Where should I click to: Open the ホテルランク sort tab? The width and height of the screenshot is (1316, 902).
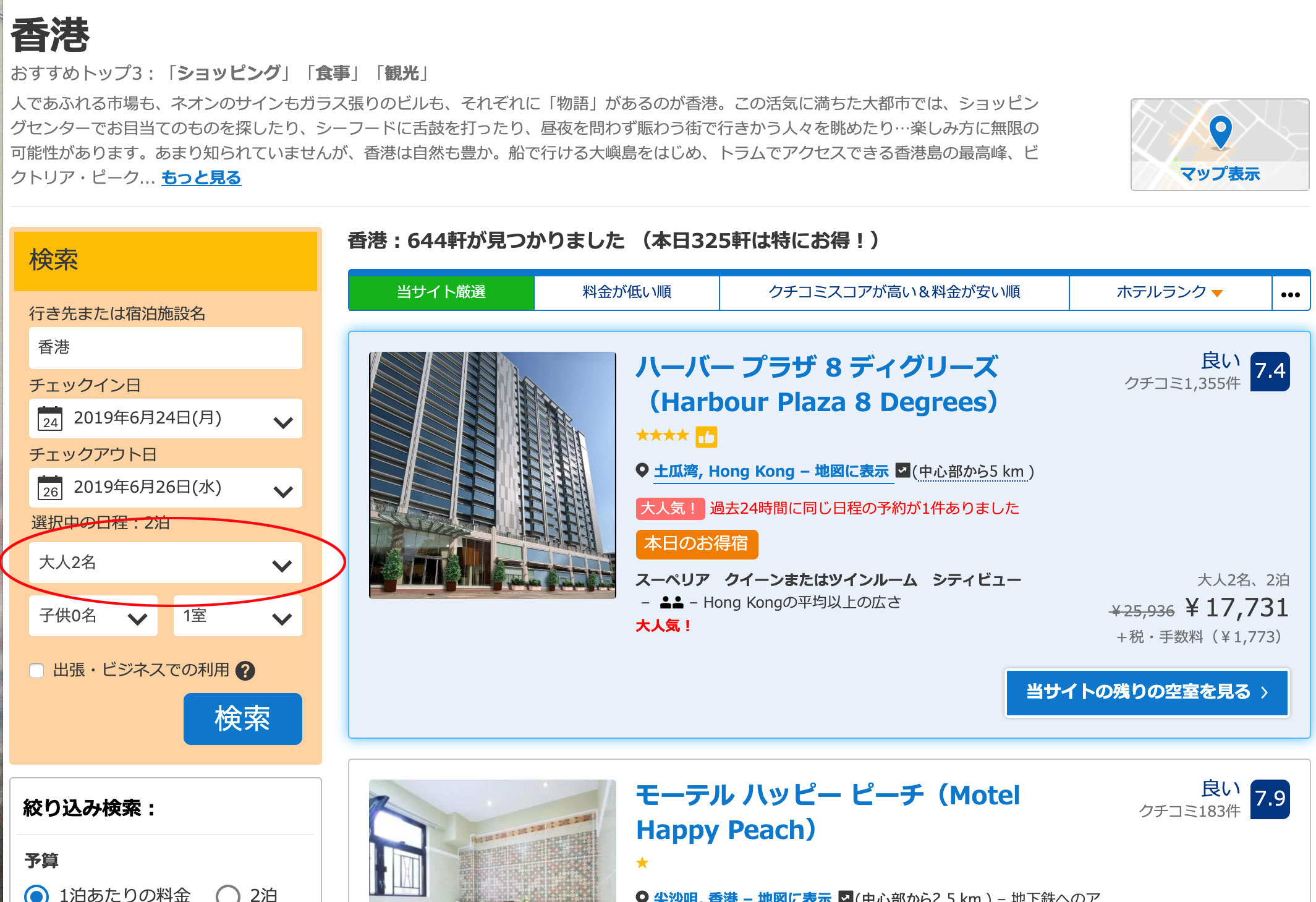click(1170, 292)
